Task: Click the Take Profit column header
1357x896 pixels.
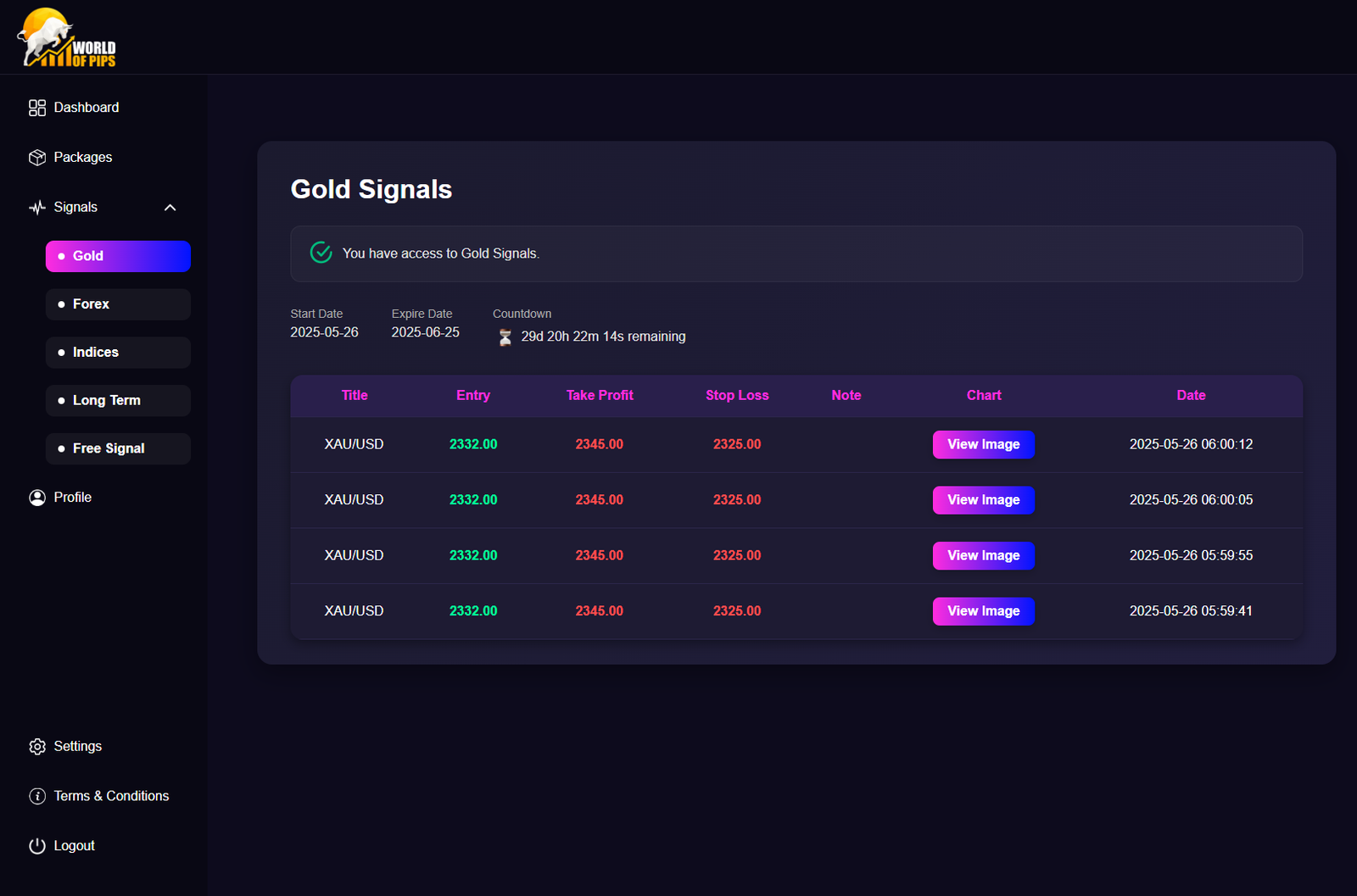Action: coord(600,395)
